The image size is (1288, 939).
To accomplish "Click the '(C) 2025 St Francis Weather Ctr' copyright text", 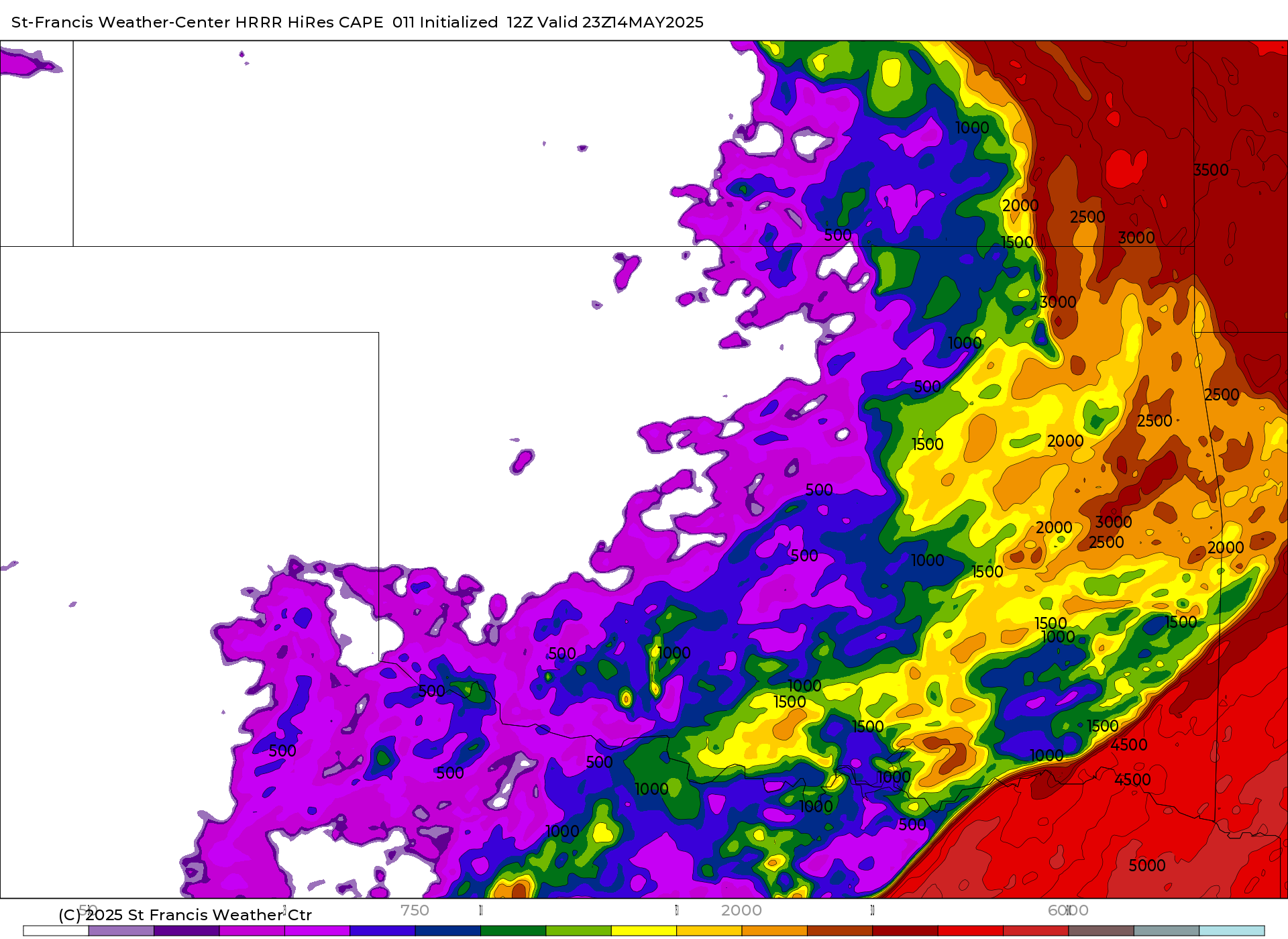I will pos(185,915).
